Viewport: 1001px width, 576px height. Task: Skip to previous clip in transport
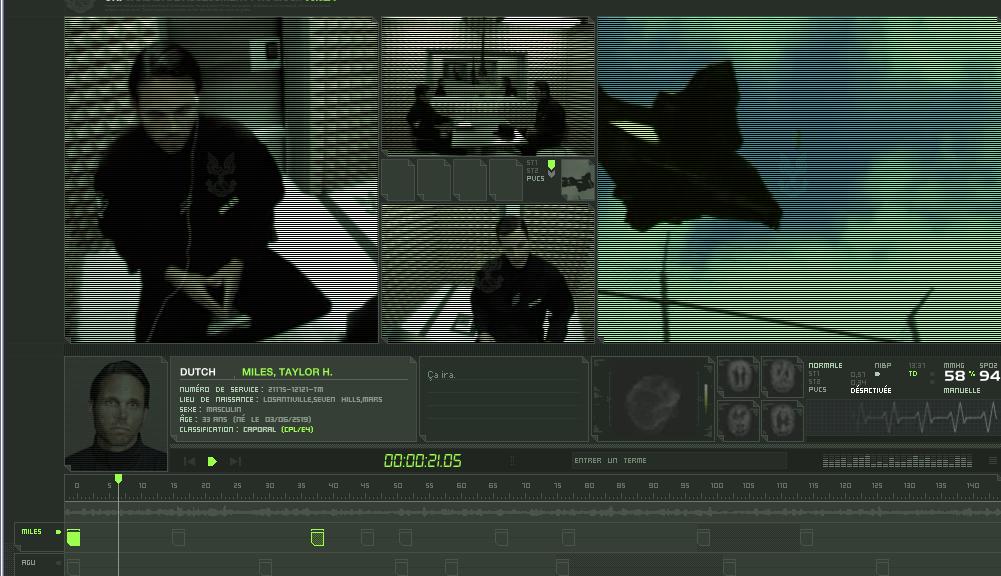pos(189,461)
